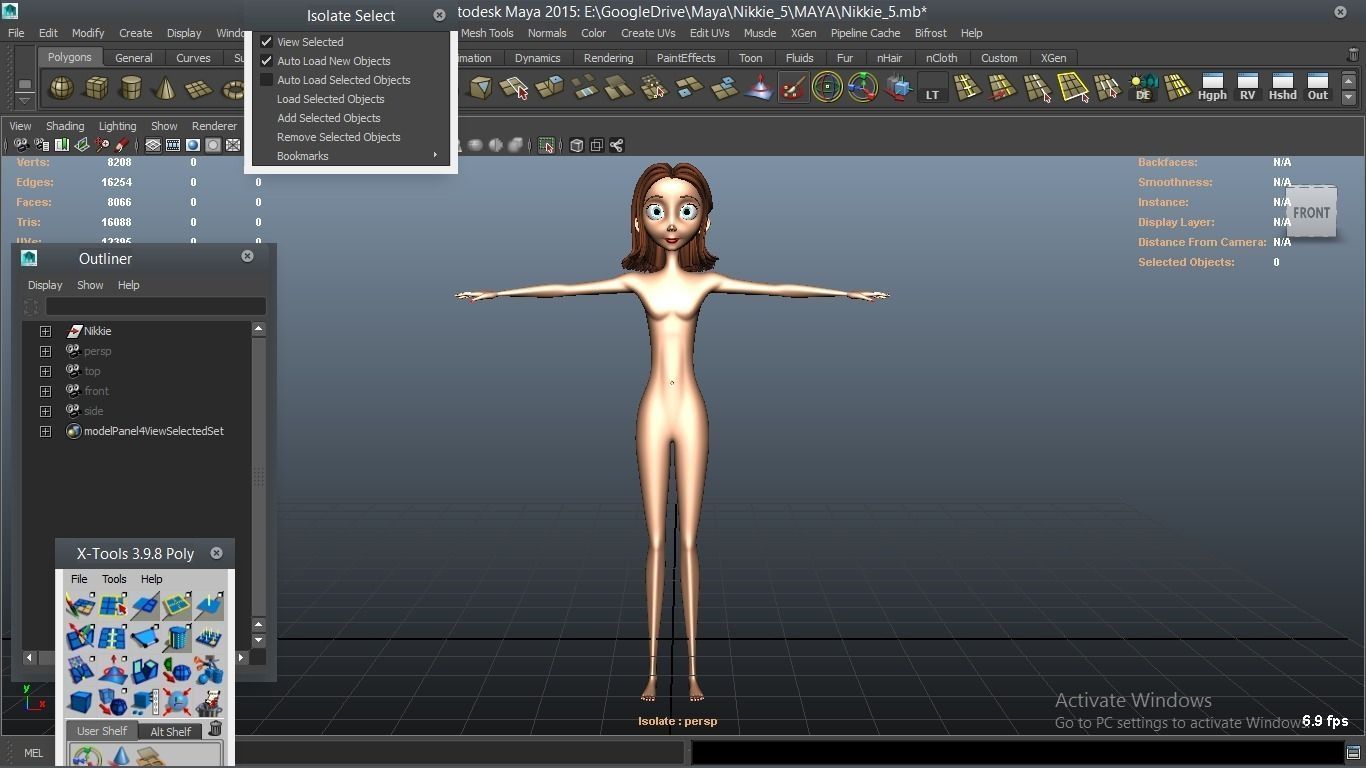Click the MEL script language toggle

(x=33, y=753)
